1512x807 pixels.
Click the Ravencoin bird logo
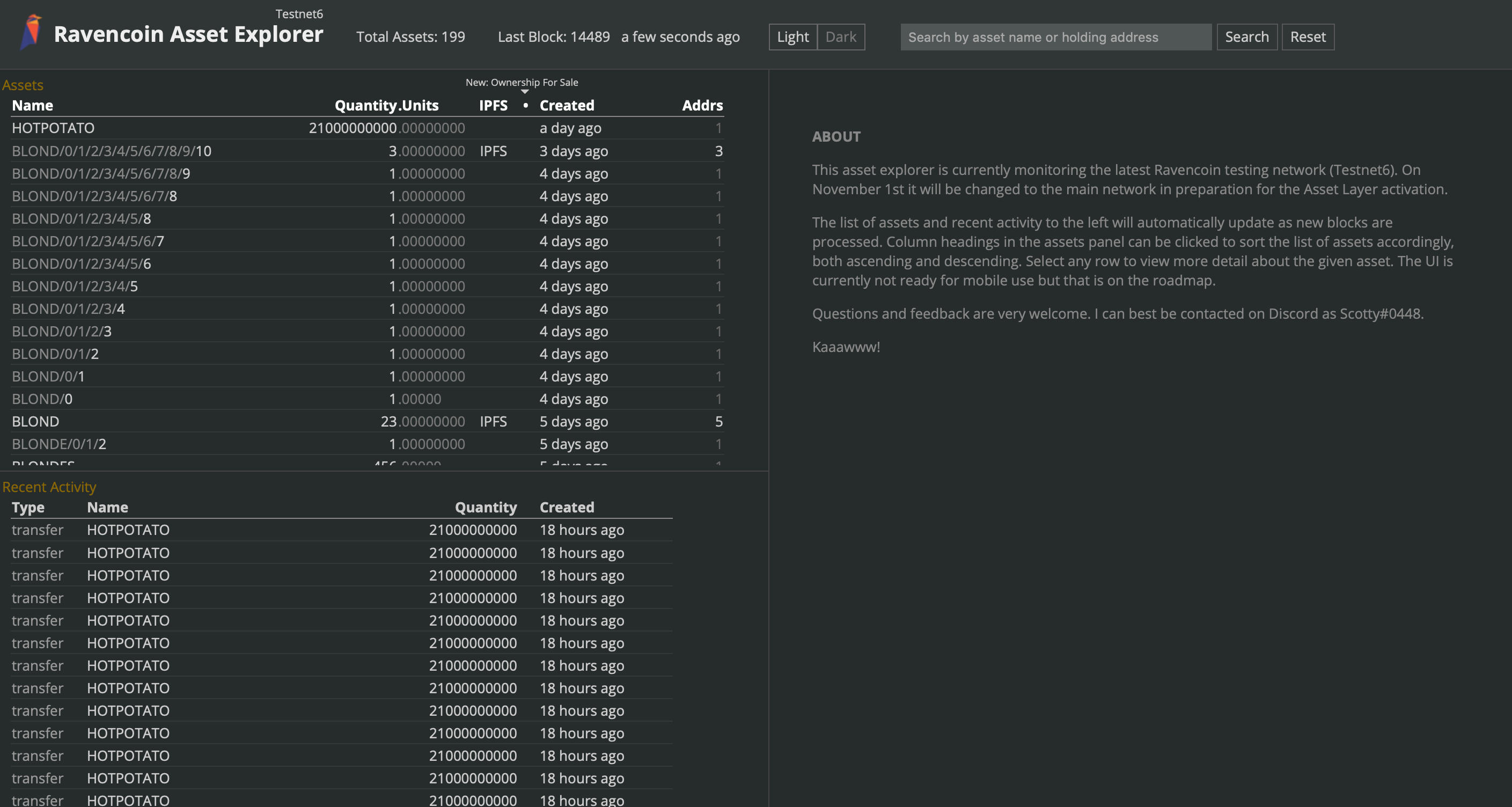[31, 32]
